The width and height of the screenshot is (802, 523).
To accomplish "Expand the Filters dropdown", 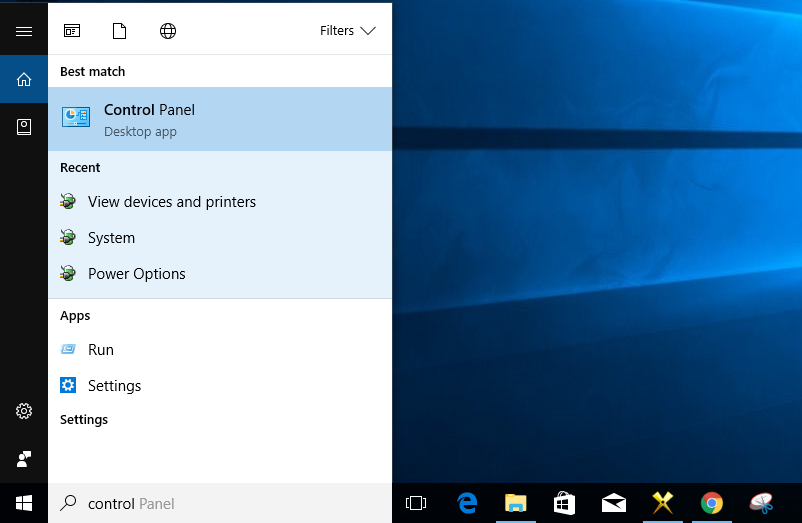I will [x=348, y=31].
